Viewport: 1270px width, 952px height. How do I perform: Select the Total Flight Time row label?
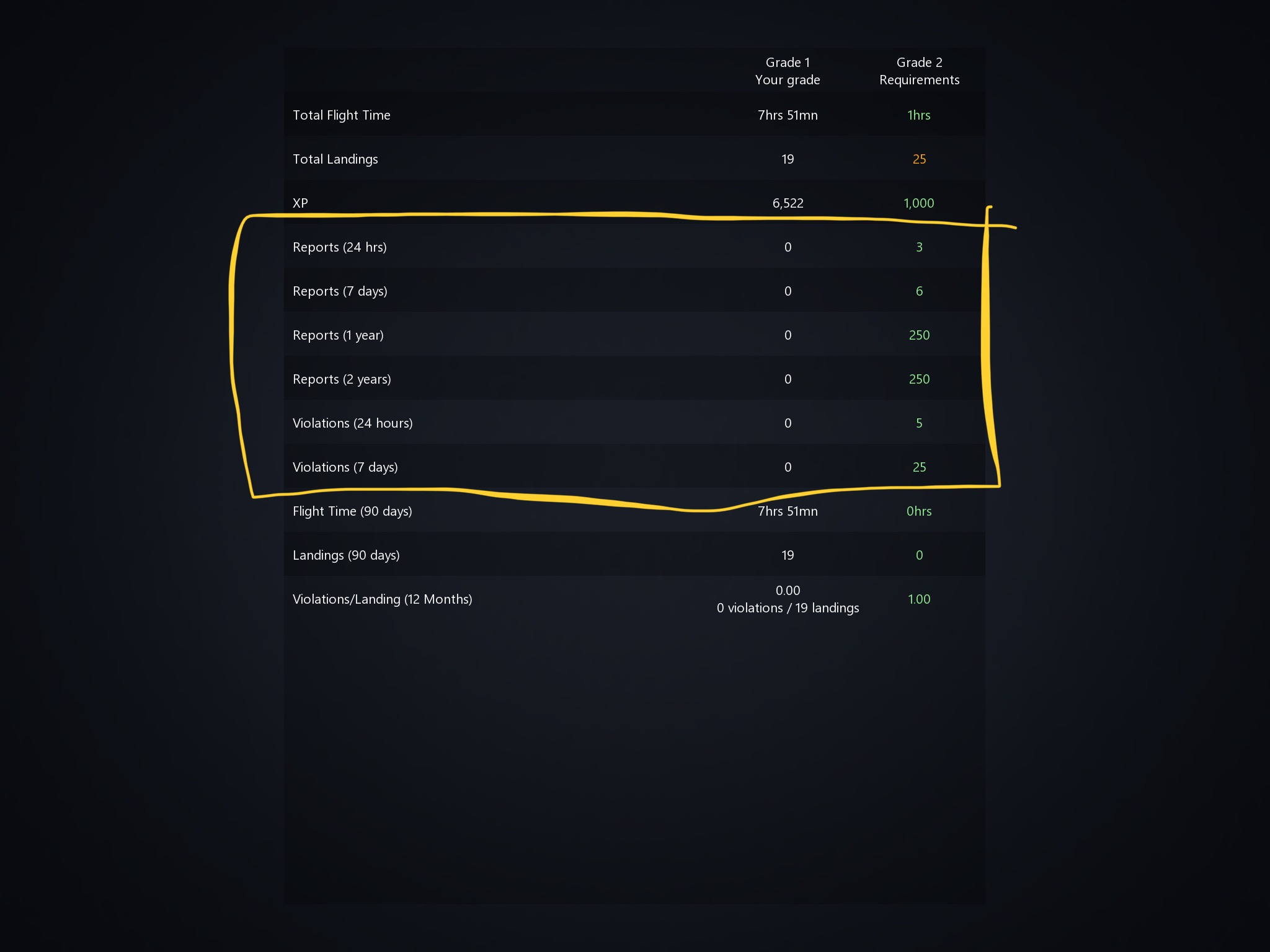click(341, 115)
